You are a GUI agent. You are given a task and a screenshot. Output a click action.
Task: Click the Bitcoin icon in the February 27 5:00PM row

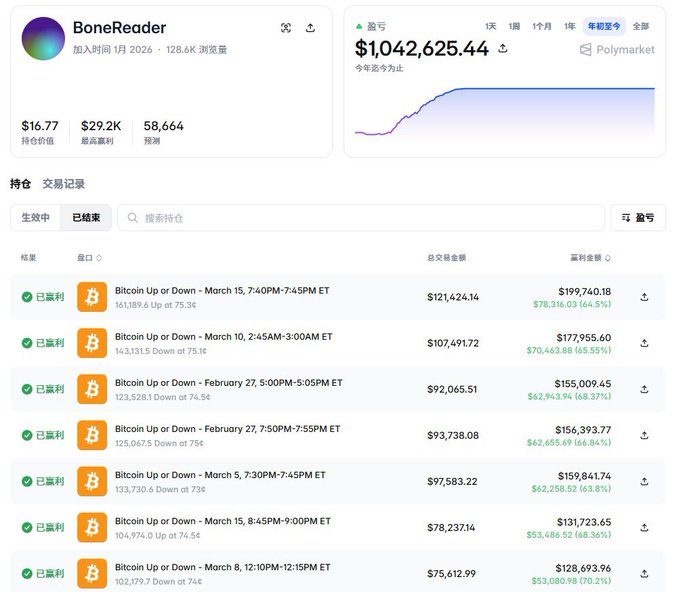92,389
